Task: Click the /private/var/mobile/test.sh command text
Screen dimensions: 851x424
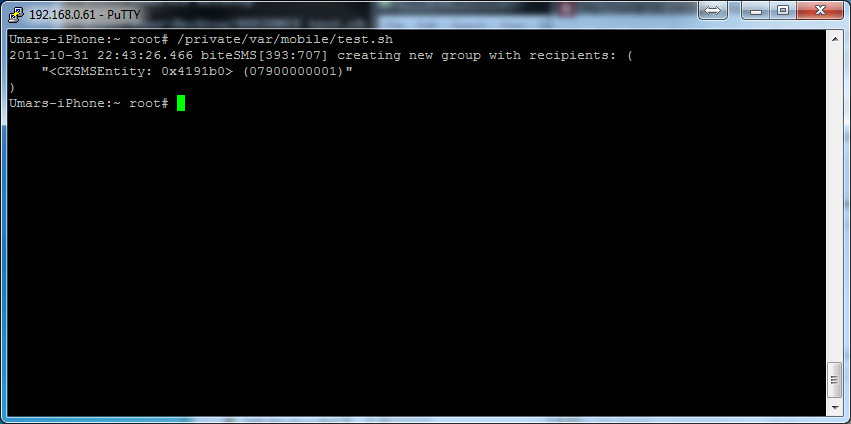Action: (x=285, y=40)
